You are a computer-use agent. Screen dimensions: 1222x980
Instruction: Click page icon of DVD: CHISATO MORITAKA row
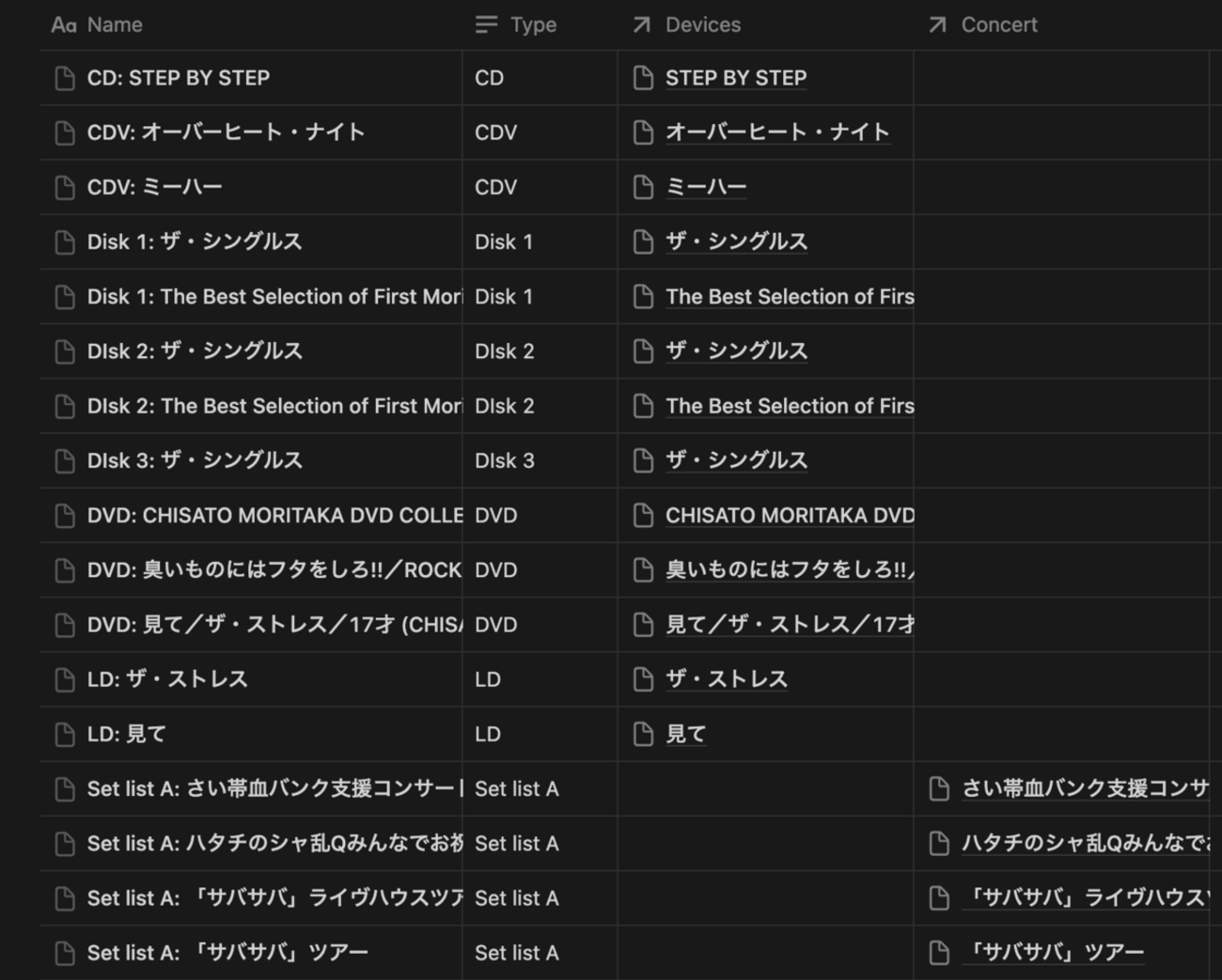(x=65, y=516)
